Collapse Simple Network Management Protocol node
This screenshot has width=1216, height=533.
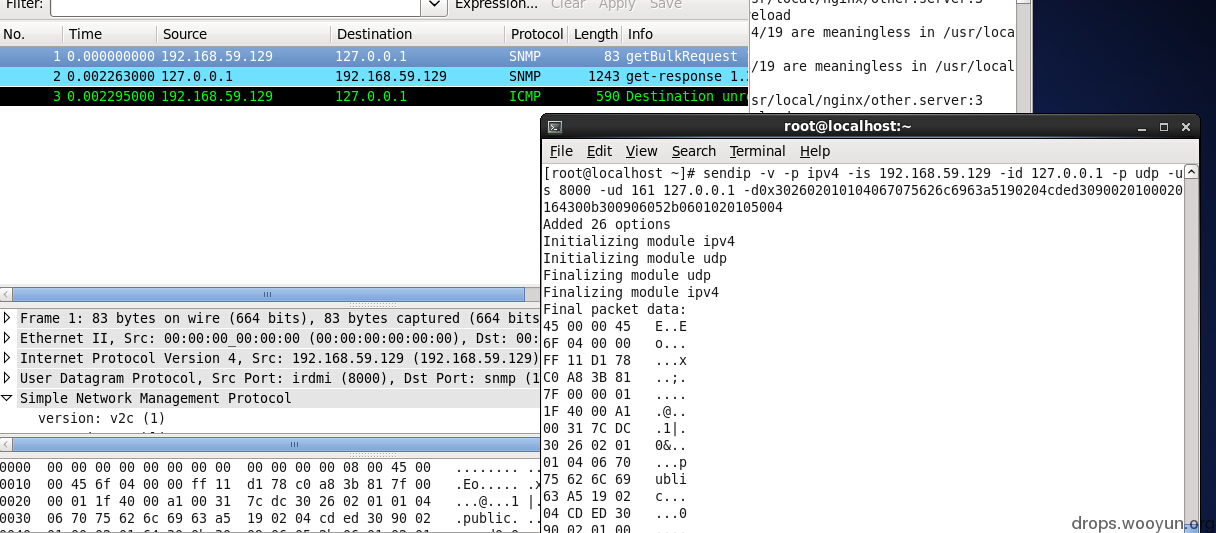coord(9,398)
